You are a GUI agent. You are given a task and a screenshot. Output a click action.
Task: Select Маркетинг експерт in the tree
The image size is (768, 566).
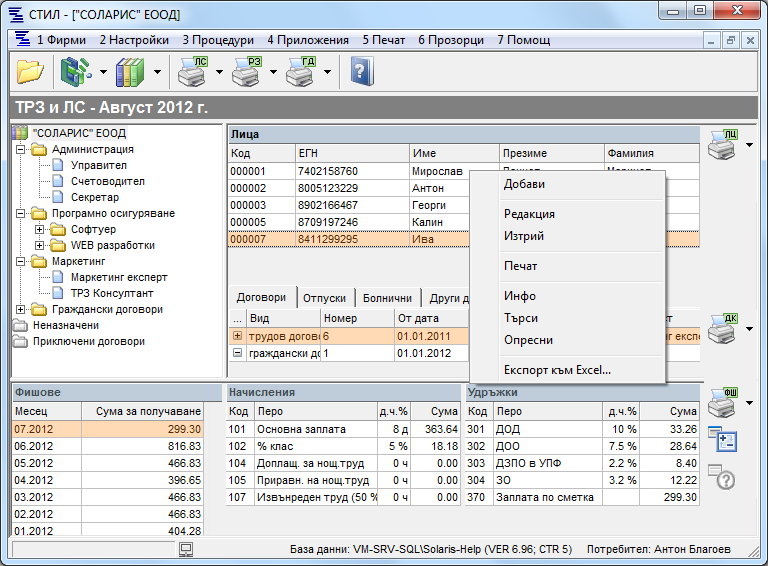click(119, 278)
